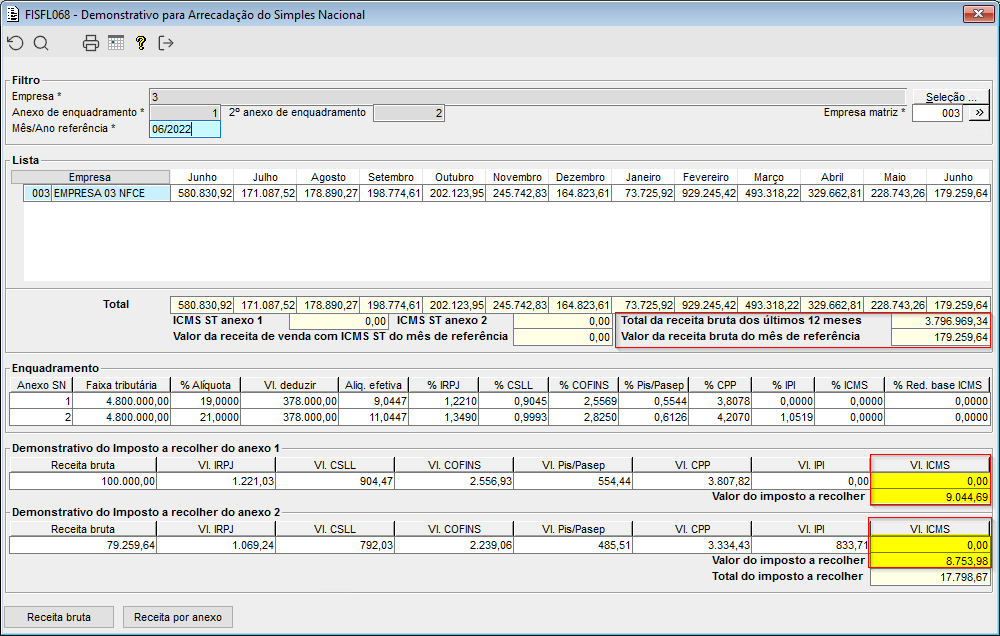
Task: Open the Seleção... company picker
Action: (950, 97)
